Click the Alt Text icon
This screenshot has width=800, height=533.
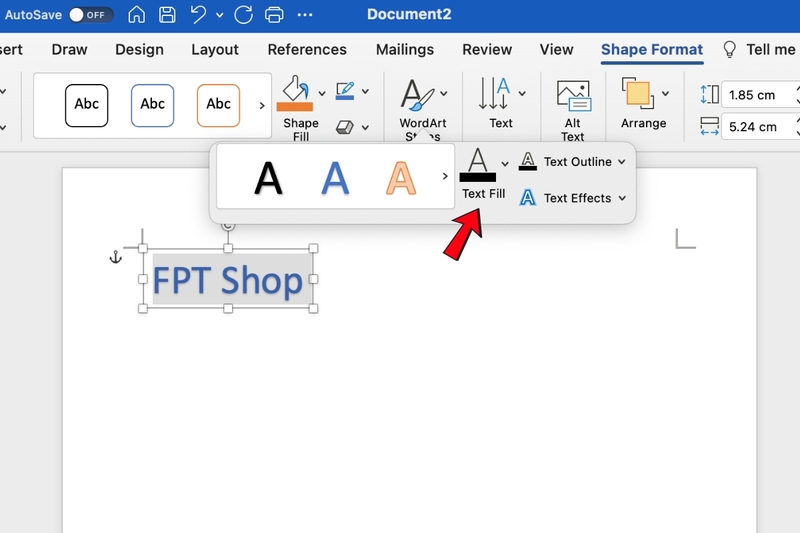pos(573,95)
